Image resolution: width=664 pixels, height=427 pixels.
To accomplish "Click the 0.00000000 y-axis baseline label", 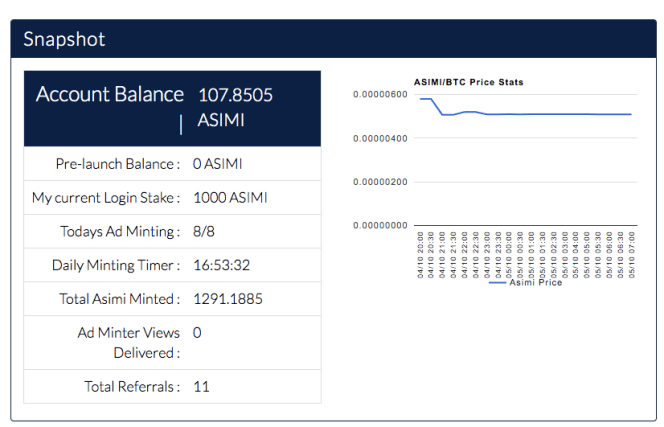I will click(380, 226).
